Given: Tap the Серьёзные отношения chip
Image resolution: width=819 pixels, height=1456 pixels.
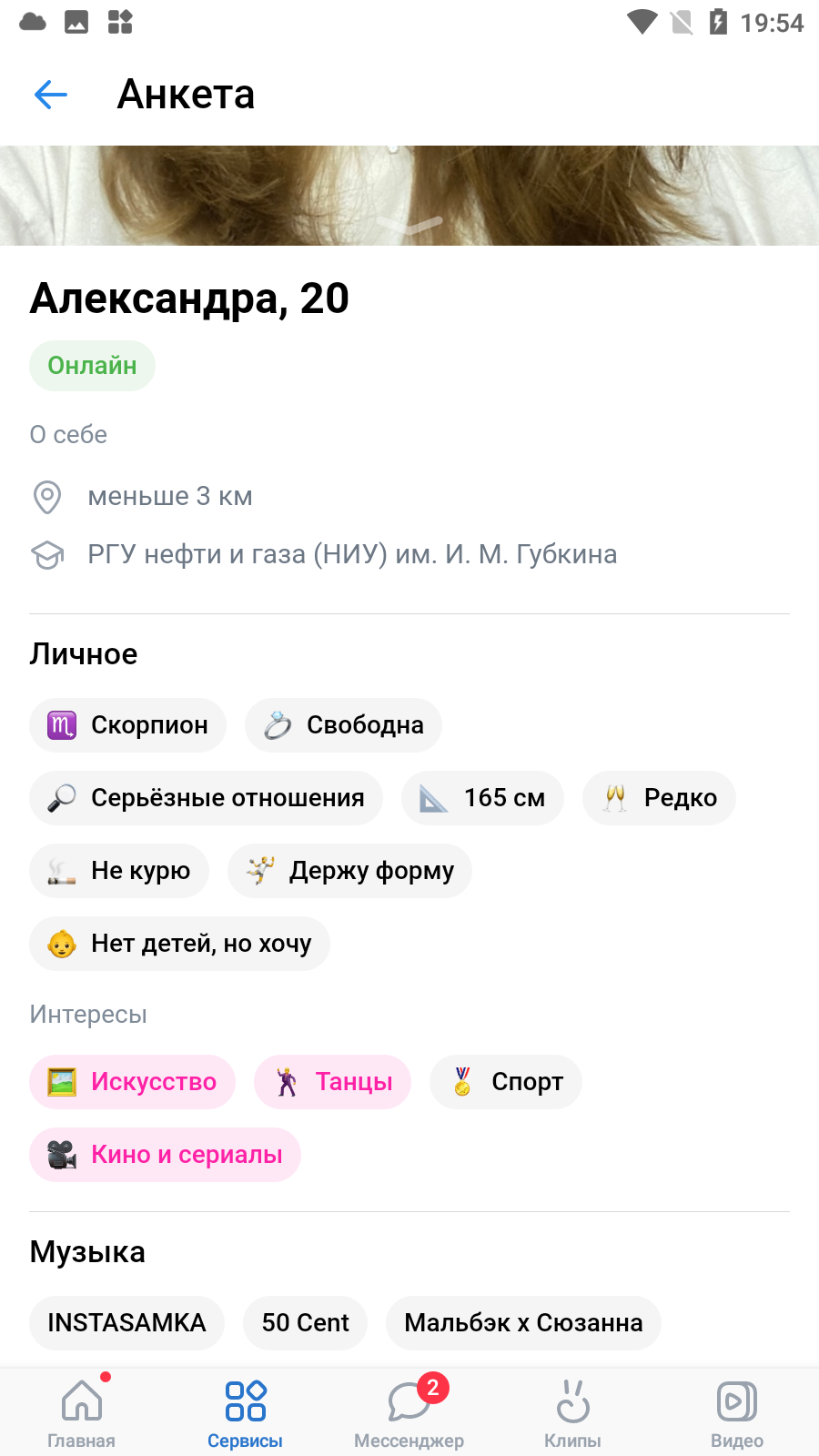Looking at the screenshot, I should coord(206,798).
